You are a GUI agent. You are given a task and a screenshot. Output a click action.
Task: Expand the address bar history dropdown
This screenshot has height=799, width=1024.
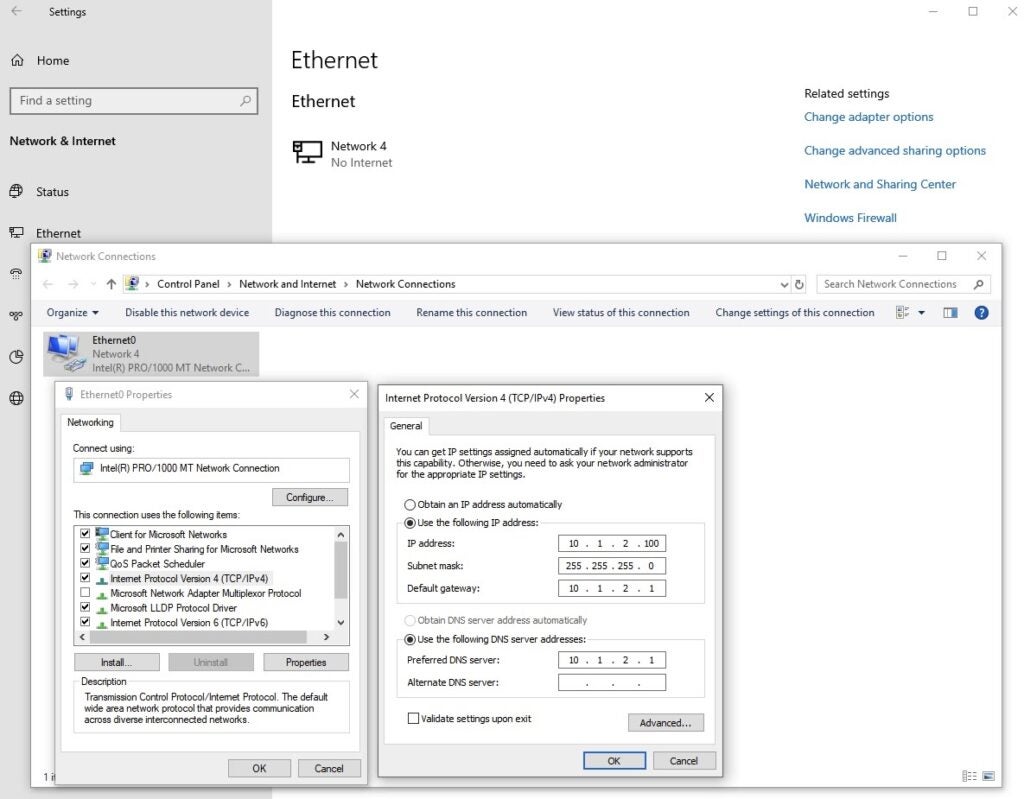coord(783,284)
